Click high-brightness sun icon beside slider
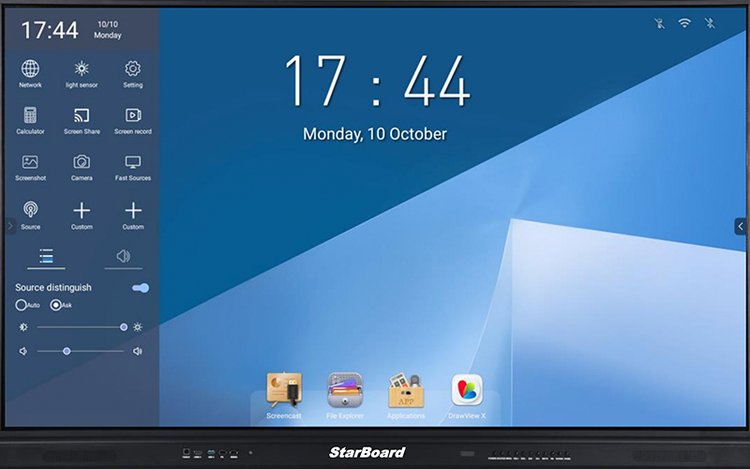The width and height of the screenshot is (750, 469). click(138, 327)
